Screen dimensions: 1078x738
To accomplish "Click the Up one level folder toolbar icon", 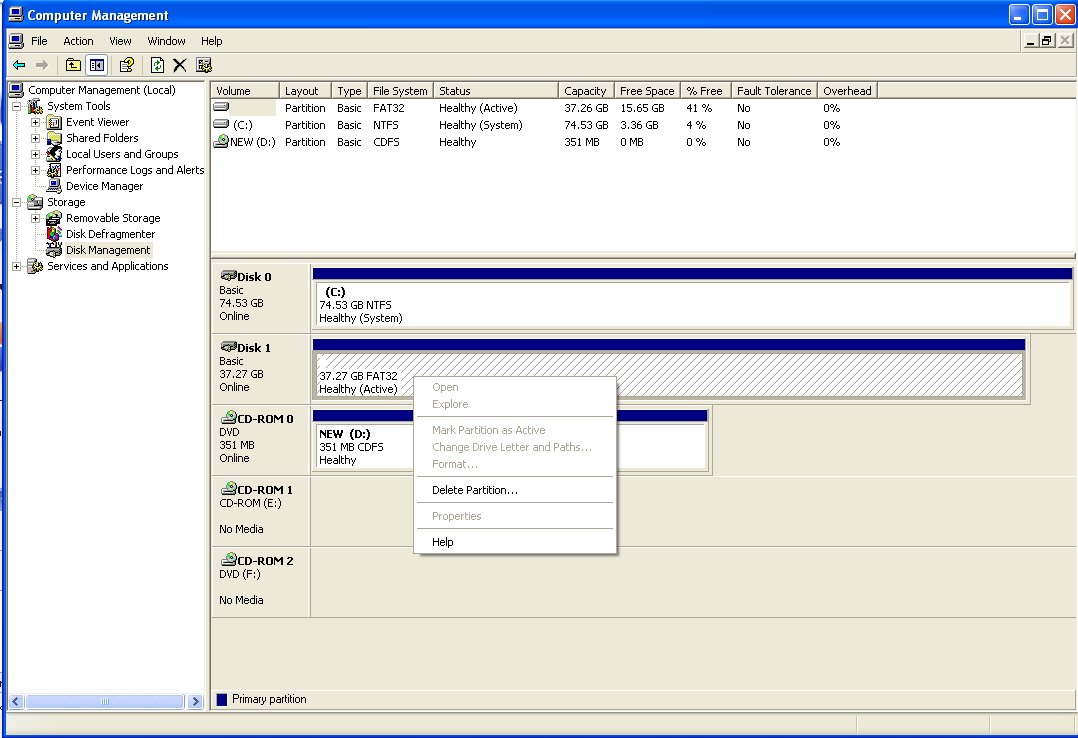I will 71,64.
